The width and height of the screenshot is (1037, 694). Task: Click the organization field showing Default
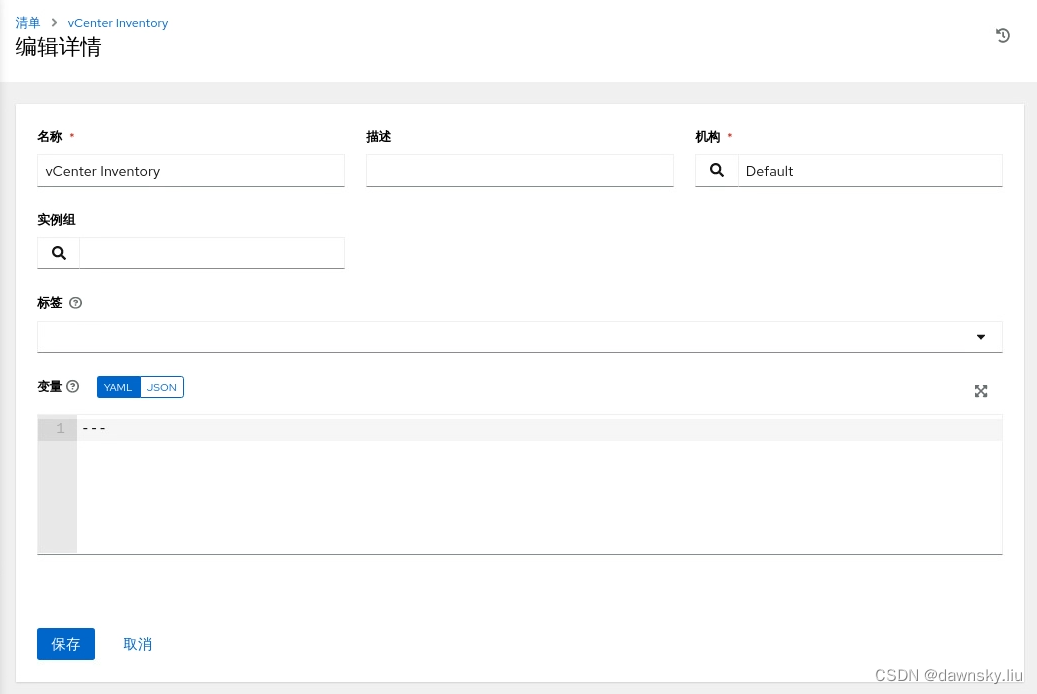[870, 171]
